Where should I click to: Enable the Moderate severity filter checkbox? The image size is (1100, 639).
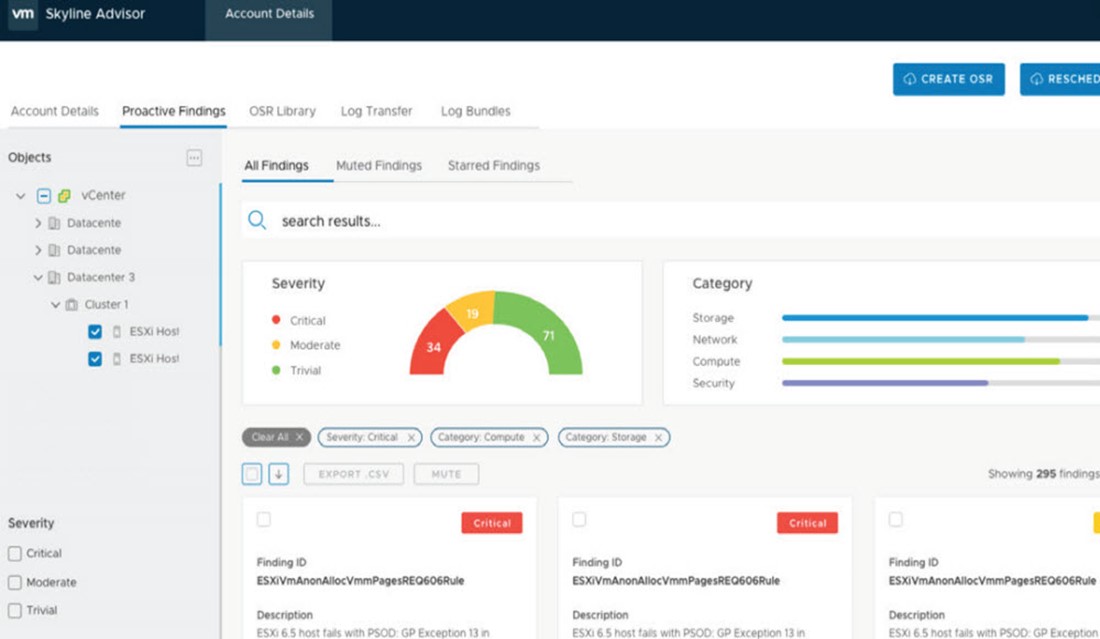[x=15, y=582]
